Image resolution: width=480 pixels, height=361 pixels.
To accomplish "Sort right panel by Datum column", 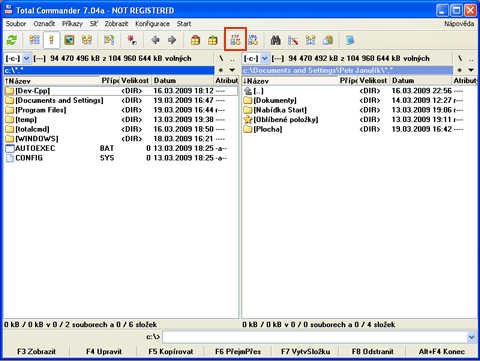I will pyautogui.click(x=421, y=81).
